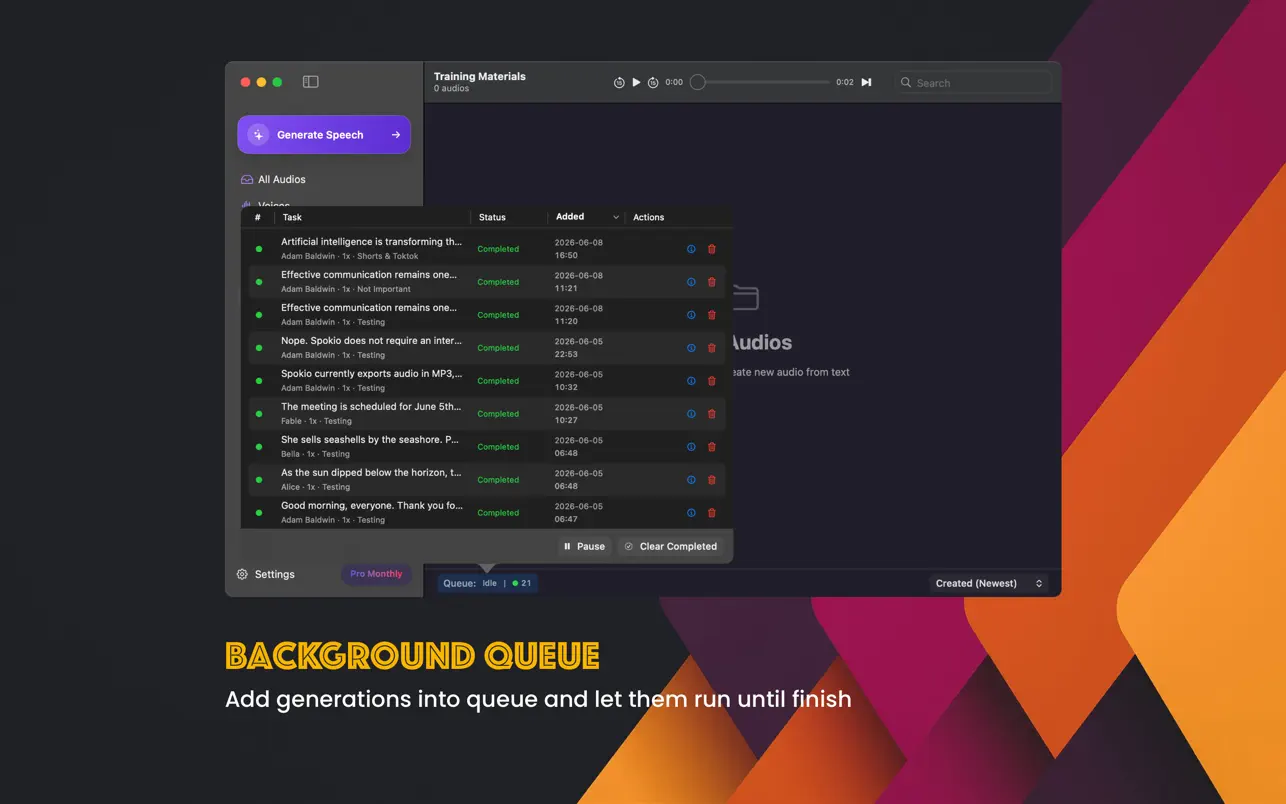
Task: Show info for Spokio currently exports task
Action: coord(691,381)
